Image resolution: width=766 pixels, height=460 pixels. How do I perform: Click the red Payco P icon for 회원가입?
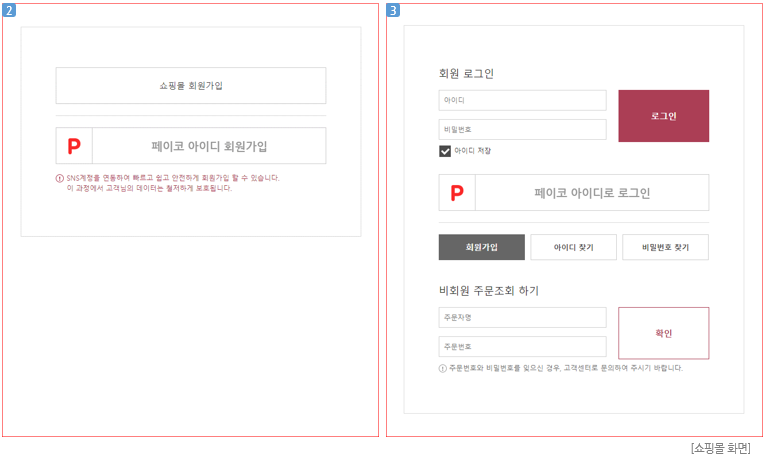pyautogui.click(x=73, y=146)
